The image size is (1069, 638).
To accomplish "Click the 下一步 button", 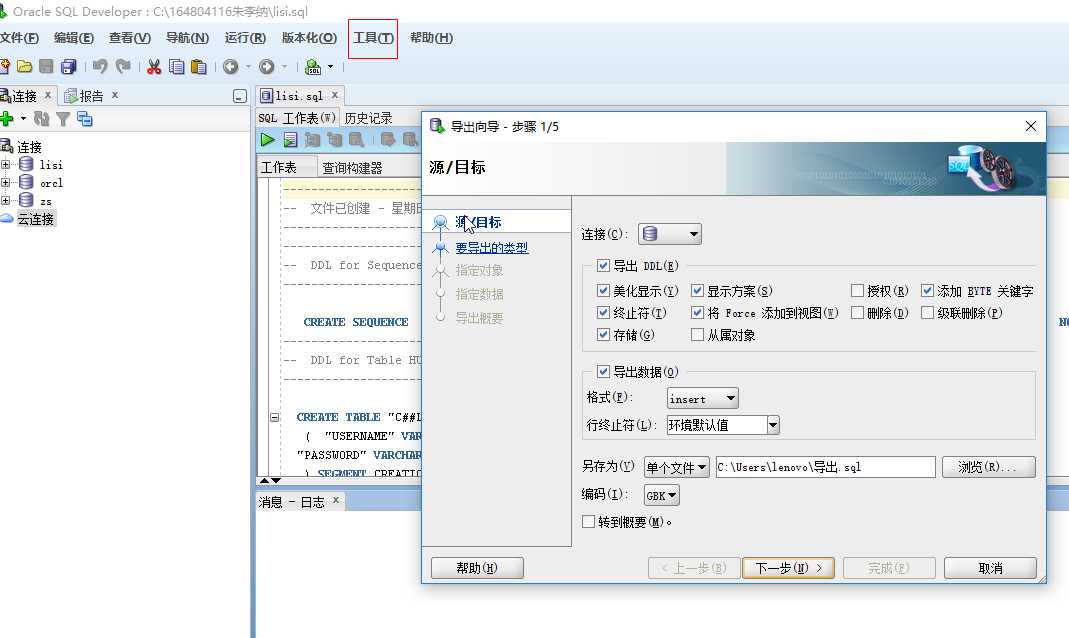I will tap(788, 568).
